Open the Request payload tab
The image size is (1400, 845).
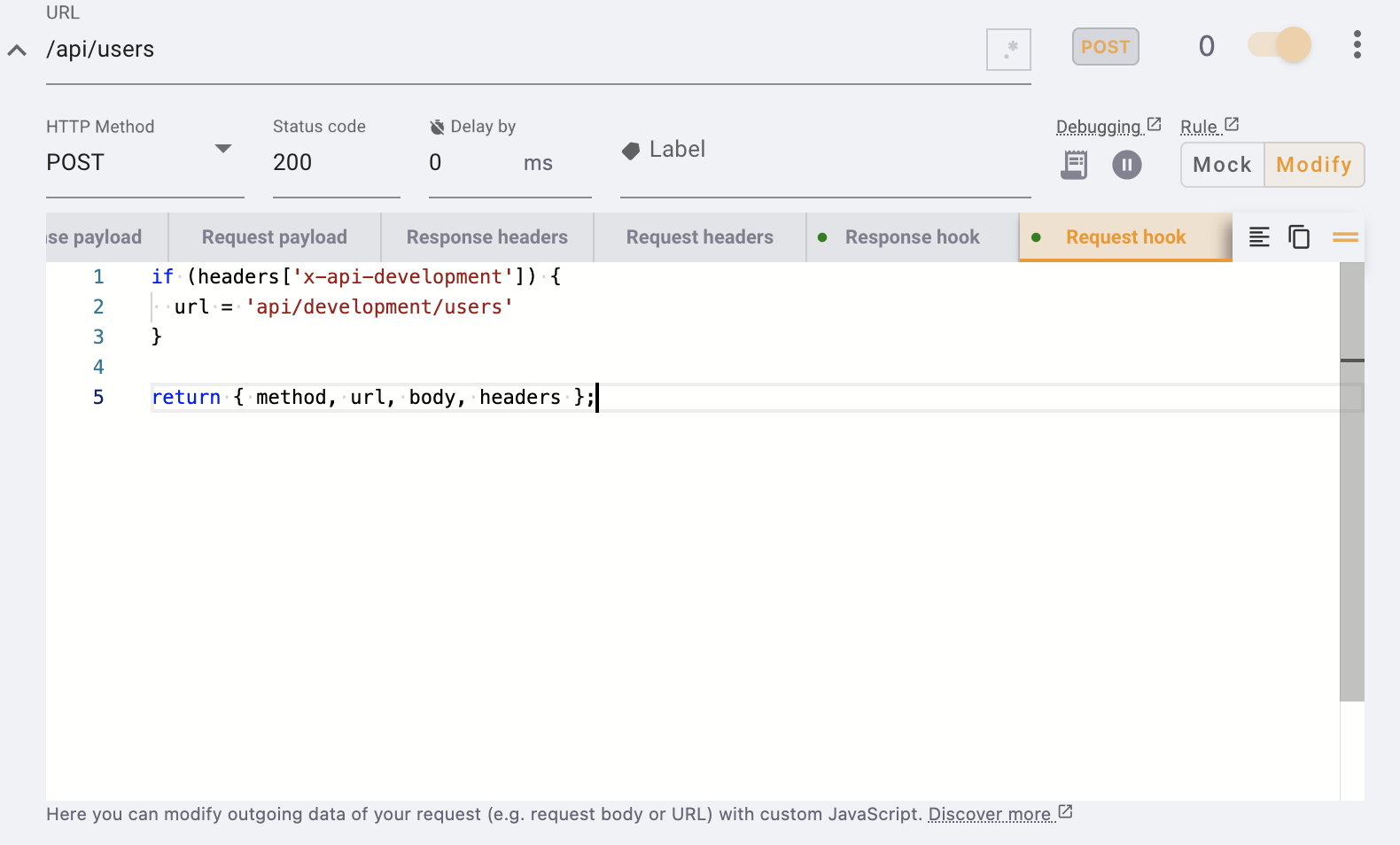[274, 237]
